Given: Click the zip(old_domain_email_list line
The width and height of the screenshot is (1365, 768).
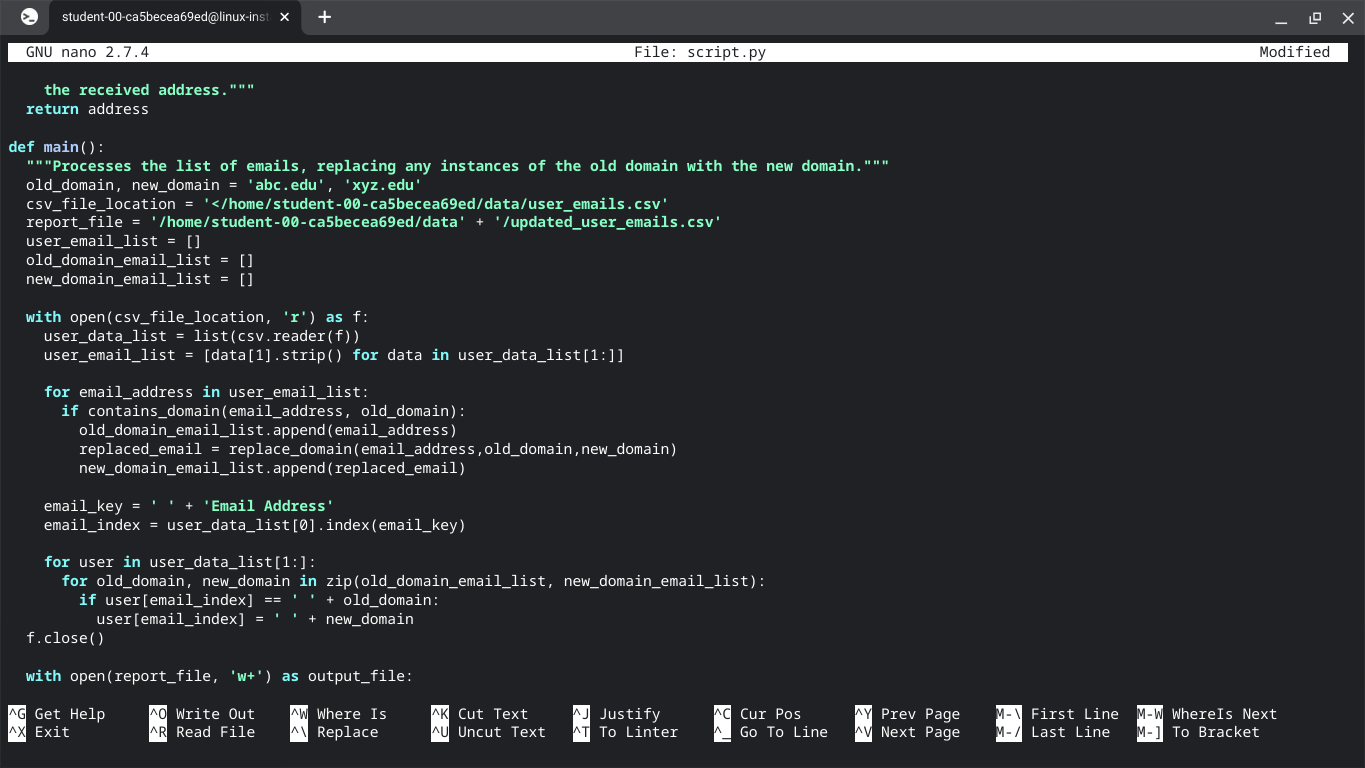Looking at the screenshot, I should 413,581.
